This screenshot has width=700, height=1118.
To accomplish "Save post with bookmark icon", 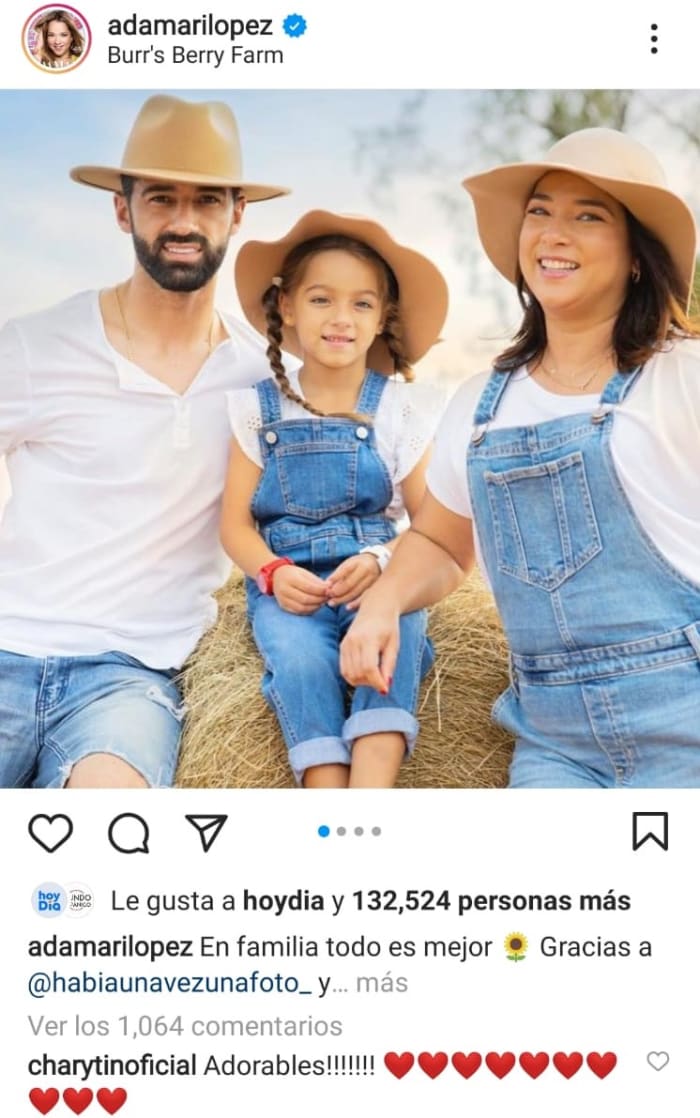I will pos(650,831).
